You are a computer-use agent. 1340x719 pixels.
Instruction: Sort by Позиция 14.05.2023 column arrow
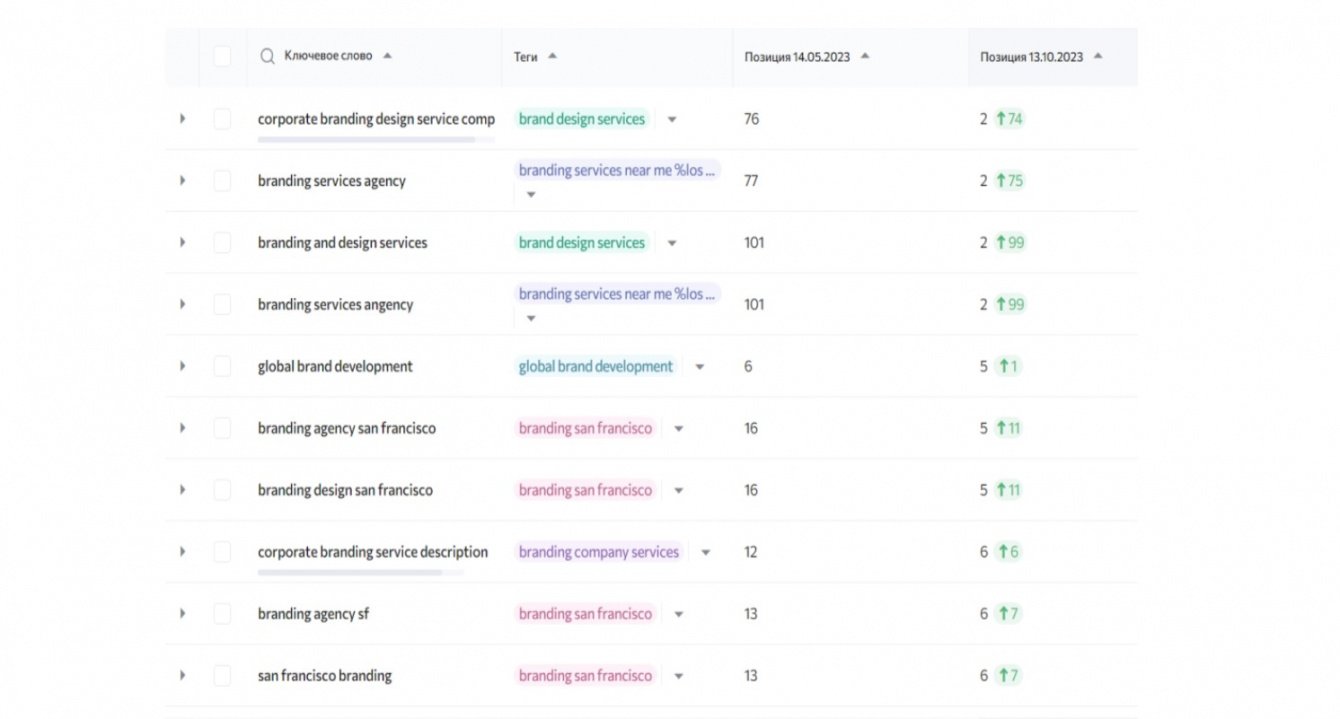865,57
